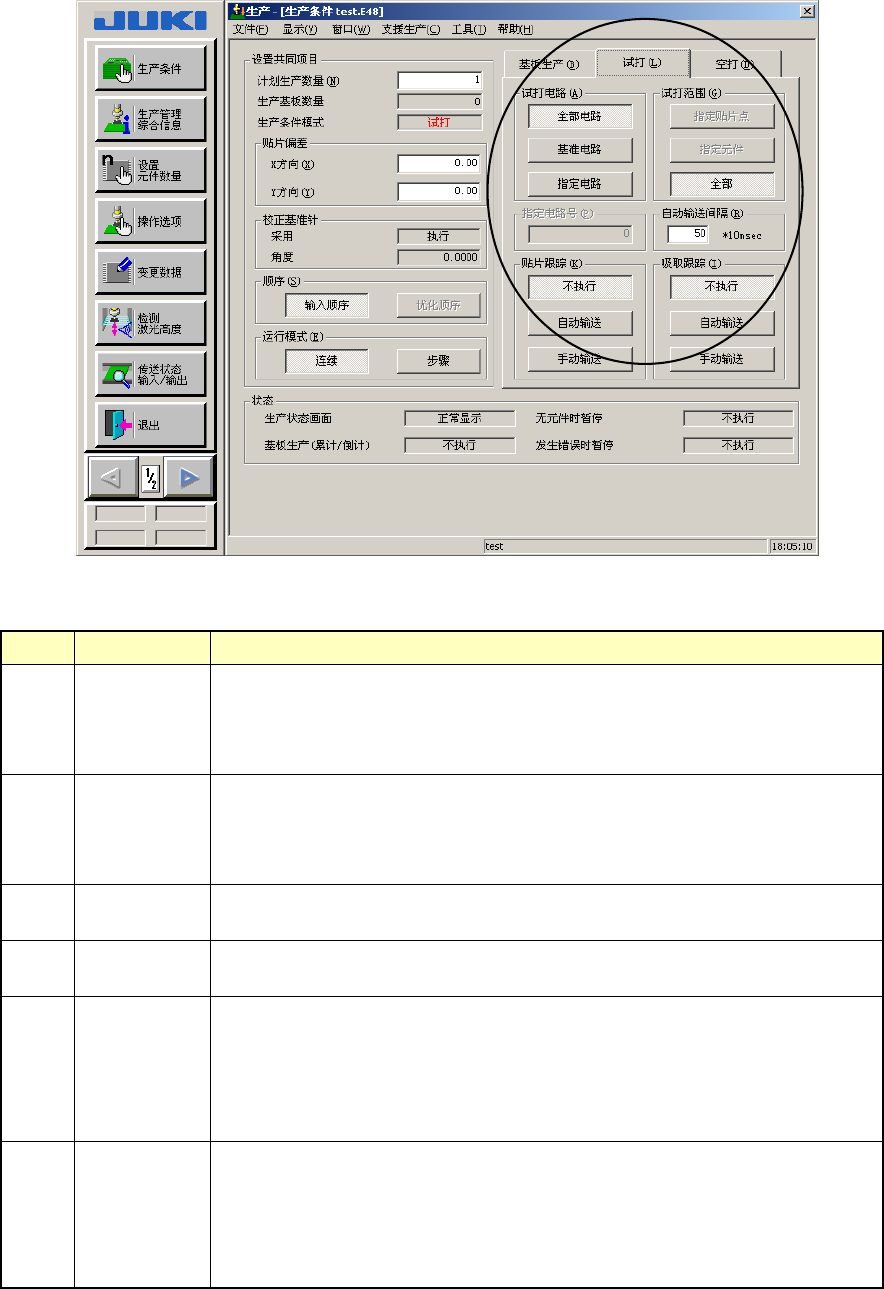Viewport: 884px width, 1289px height.
Task: Open 操作选项 from the sidebar
Action: click(151, 221)
